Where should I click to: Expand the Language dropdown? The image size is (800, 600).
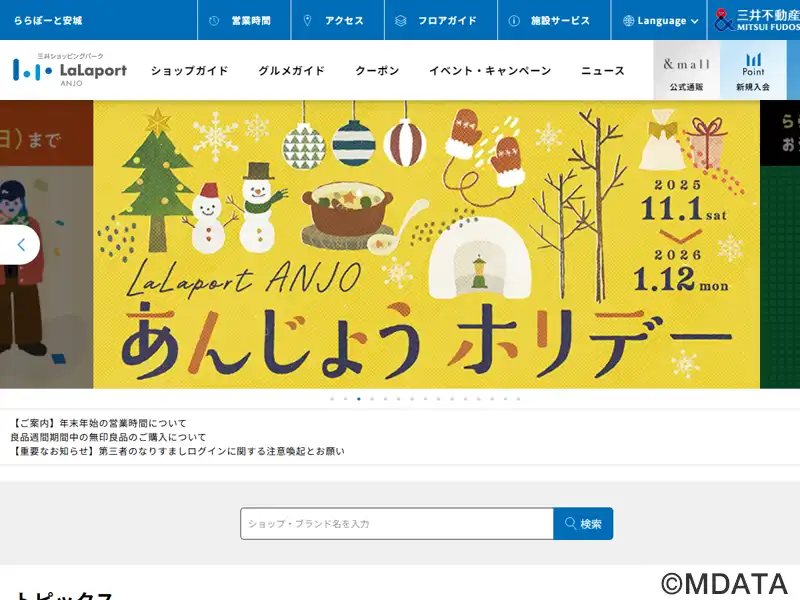[660, 20]
